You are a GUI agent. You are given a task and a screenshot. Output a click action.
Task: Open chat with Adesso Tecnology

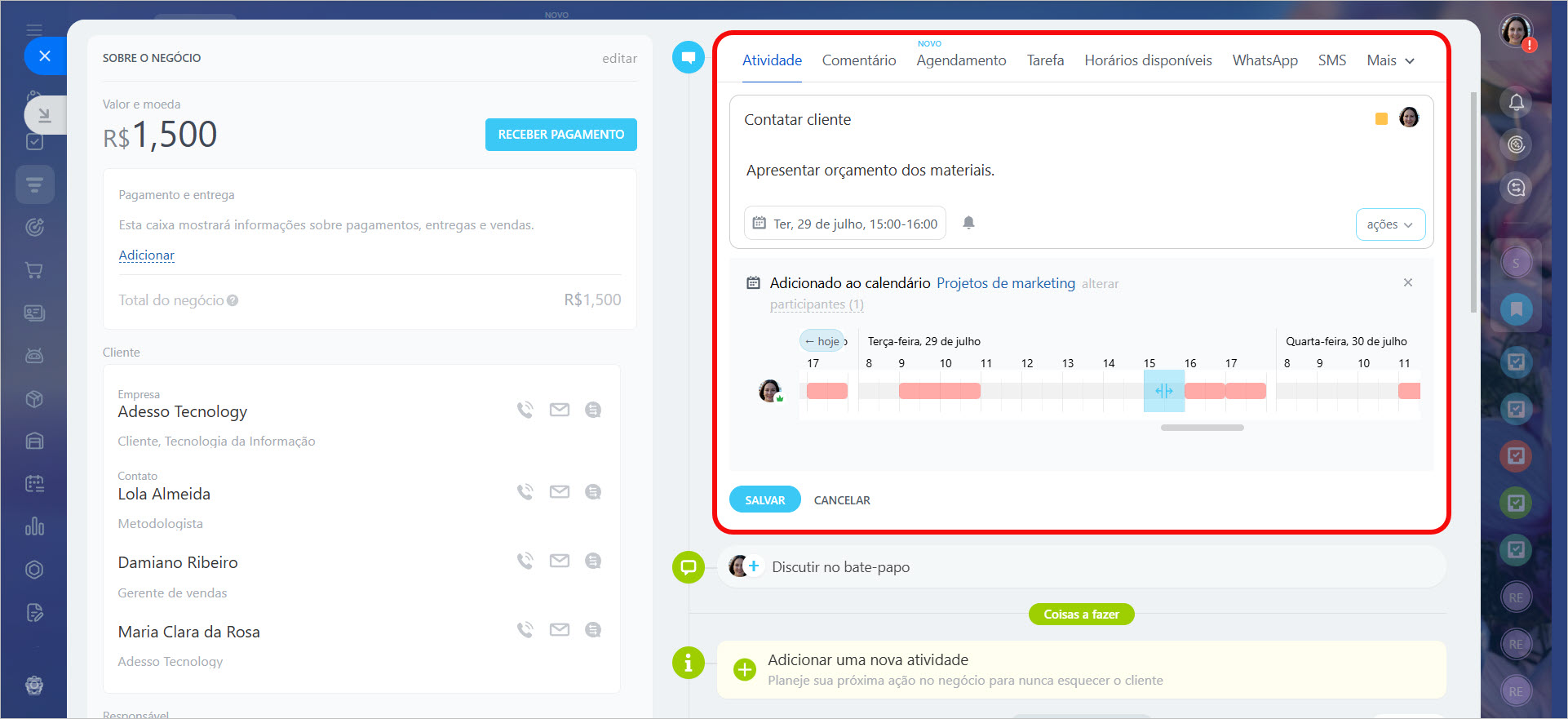click(593, 410)
